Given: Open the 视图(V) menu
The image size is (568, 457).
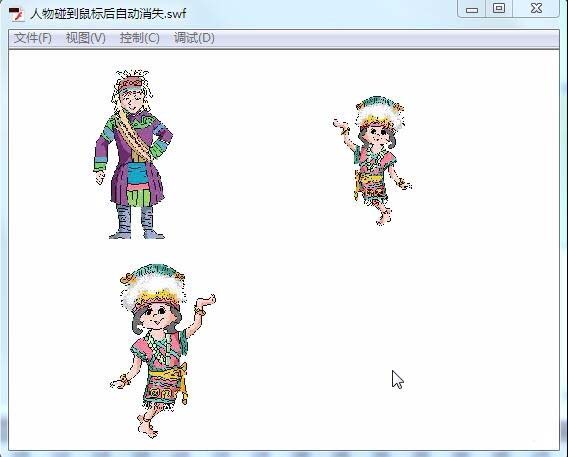Looking at the screenshot, I should pyautogui.click(x=85, y=38).
